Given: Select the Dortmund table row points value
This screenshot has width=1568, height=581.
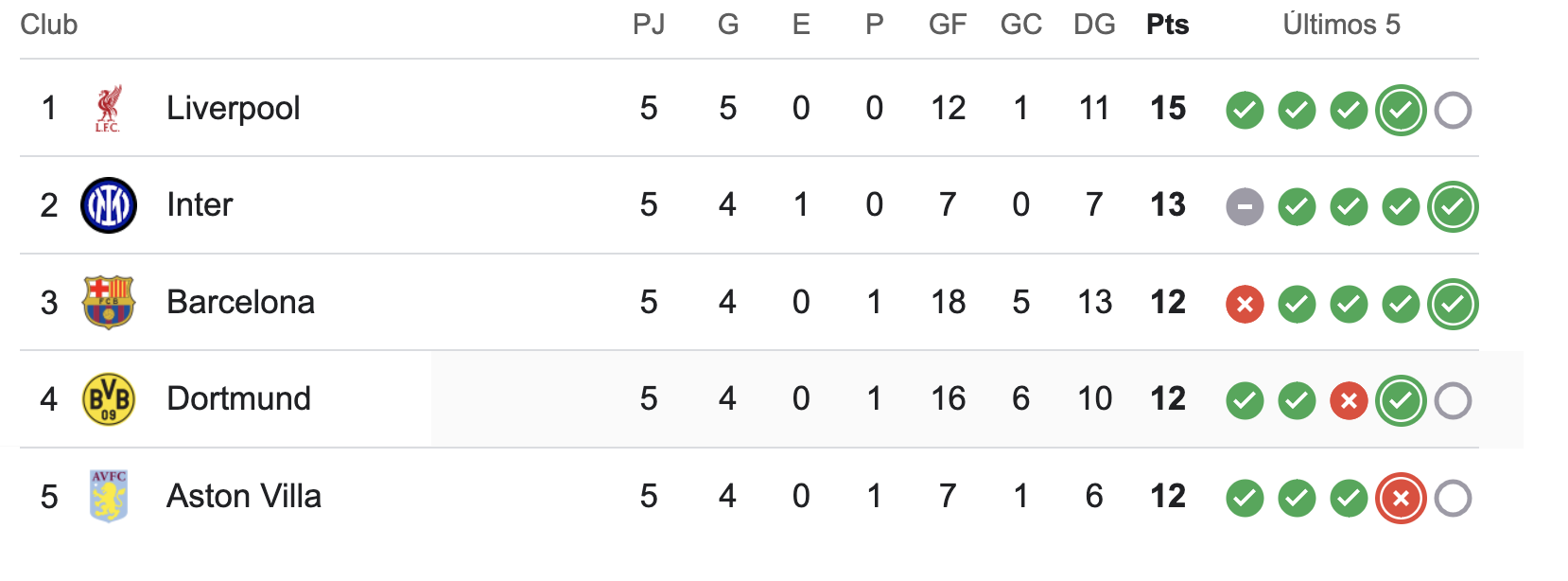Looking at the screenshot, I should pyautogui.click(x=1168, y=399).
